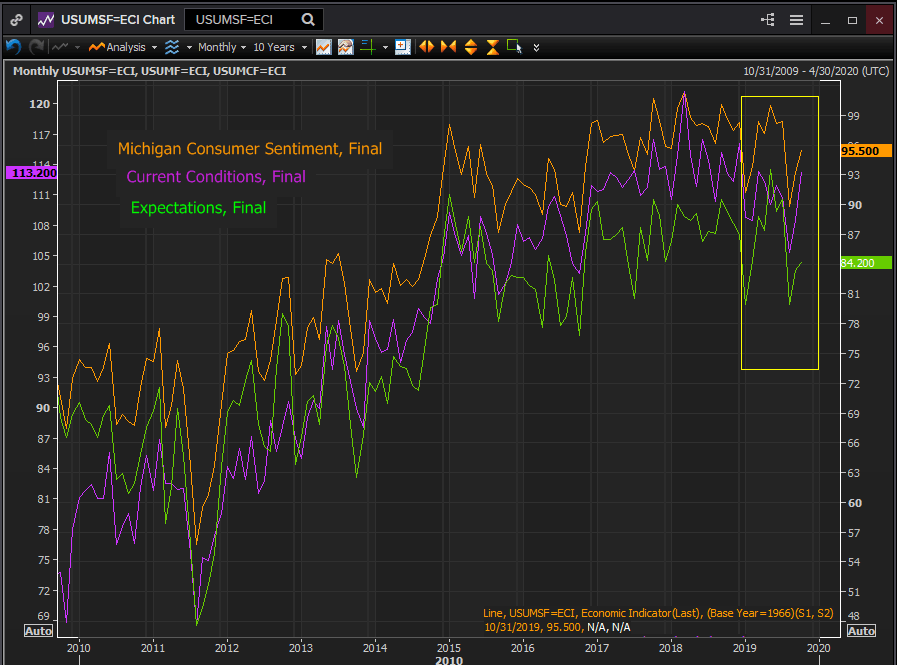This screenshot has height=665, width=897.
Task: Open the related tree structure icon
Action: [x=768, y=19]
